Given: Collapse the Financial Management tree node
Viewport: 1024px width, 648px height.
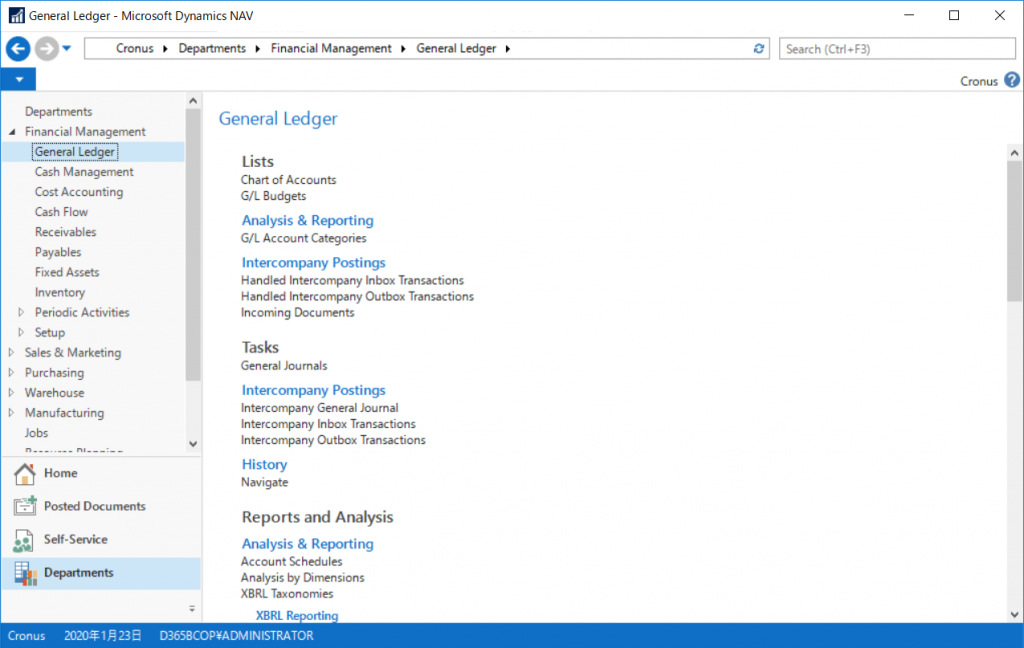Looking at the screenshot, I should (12, 132).
